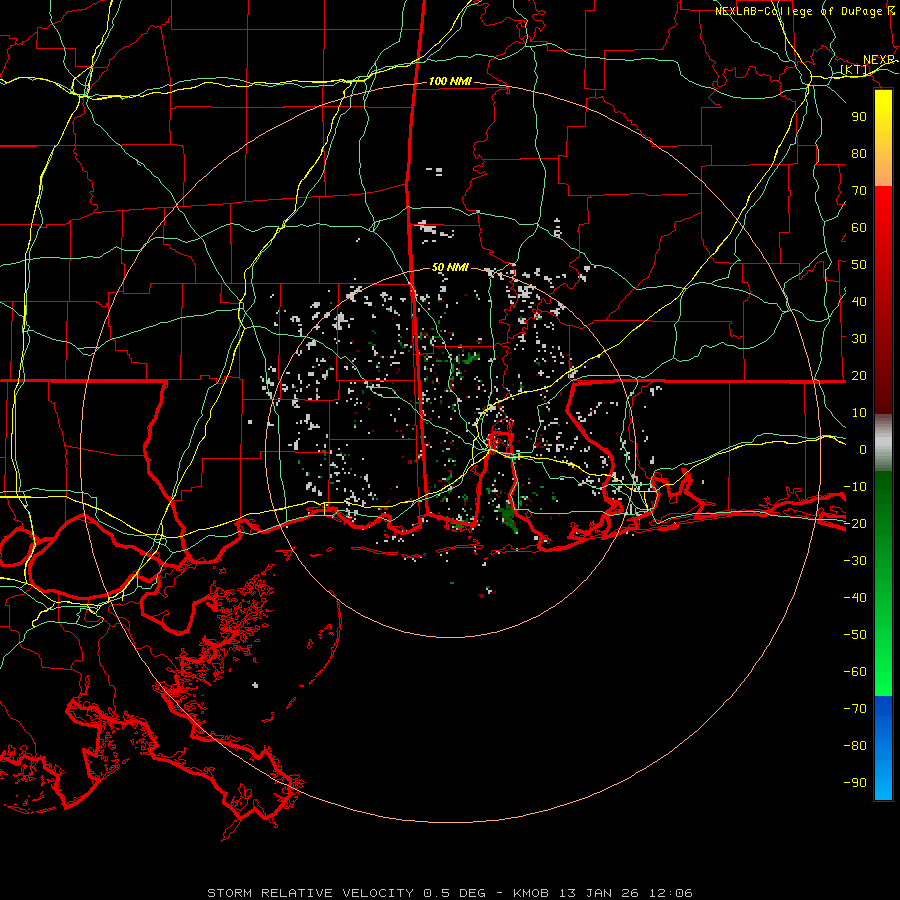Image resolution: width=900 pixels, height=900 pixels.
Task: Click the "[KT]" units label
Action: click(855, 70)
